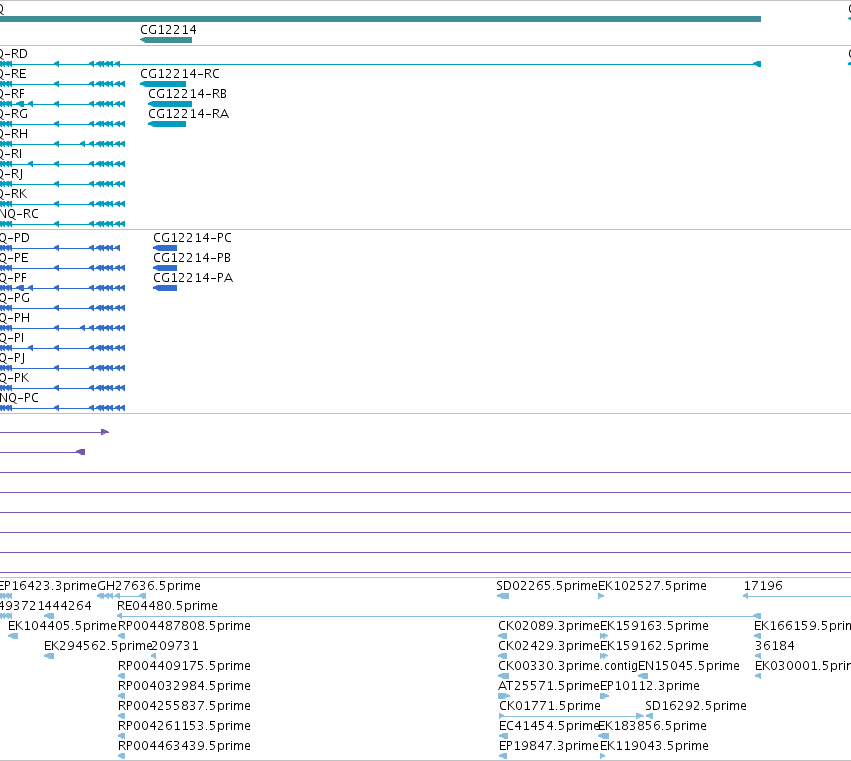Viewport: 851px width, 761px height.
Task: Open EST GH27636.5prime
Action: point(149,586)
